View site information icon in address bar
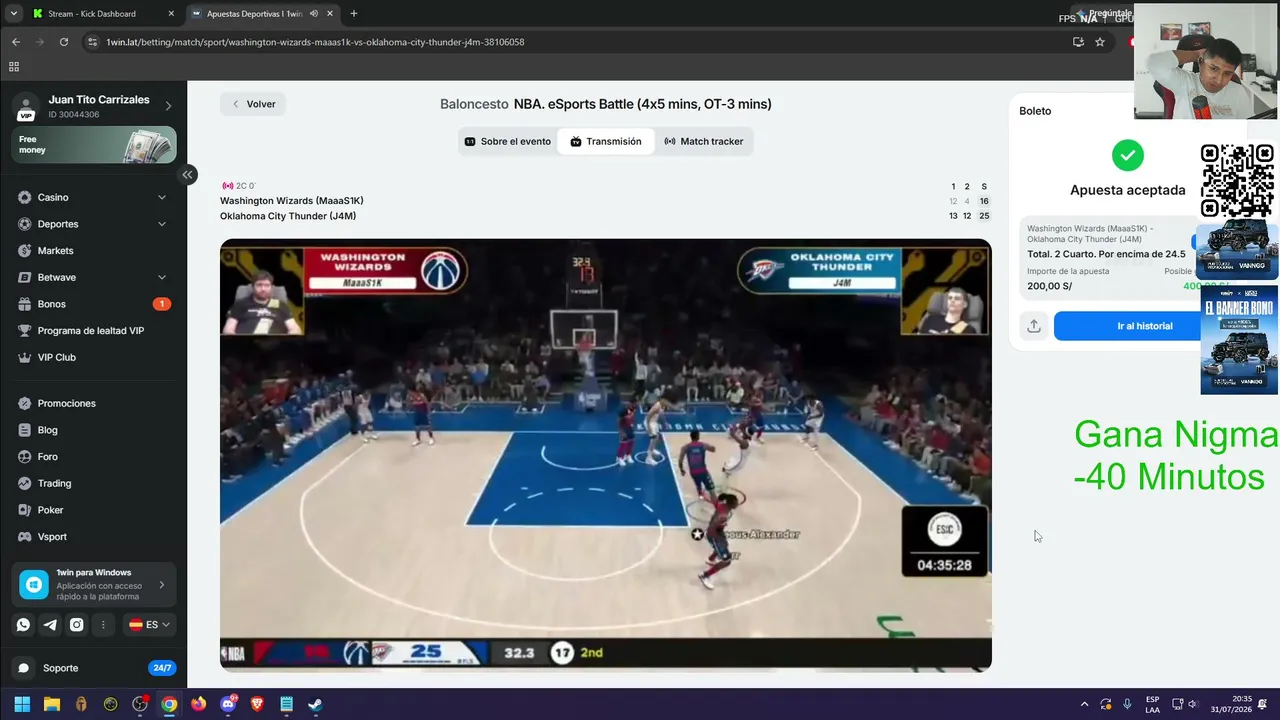The image size is (1280, 720). tap(93, 42)
